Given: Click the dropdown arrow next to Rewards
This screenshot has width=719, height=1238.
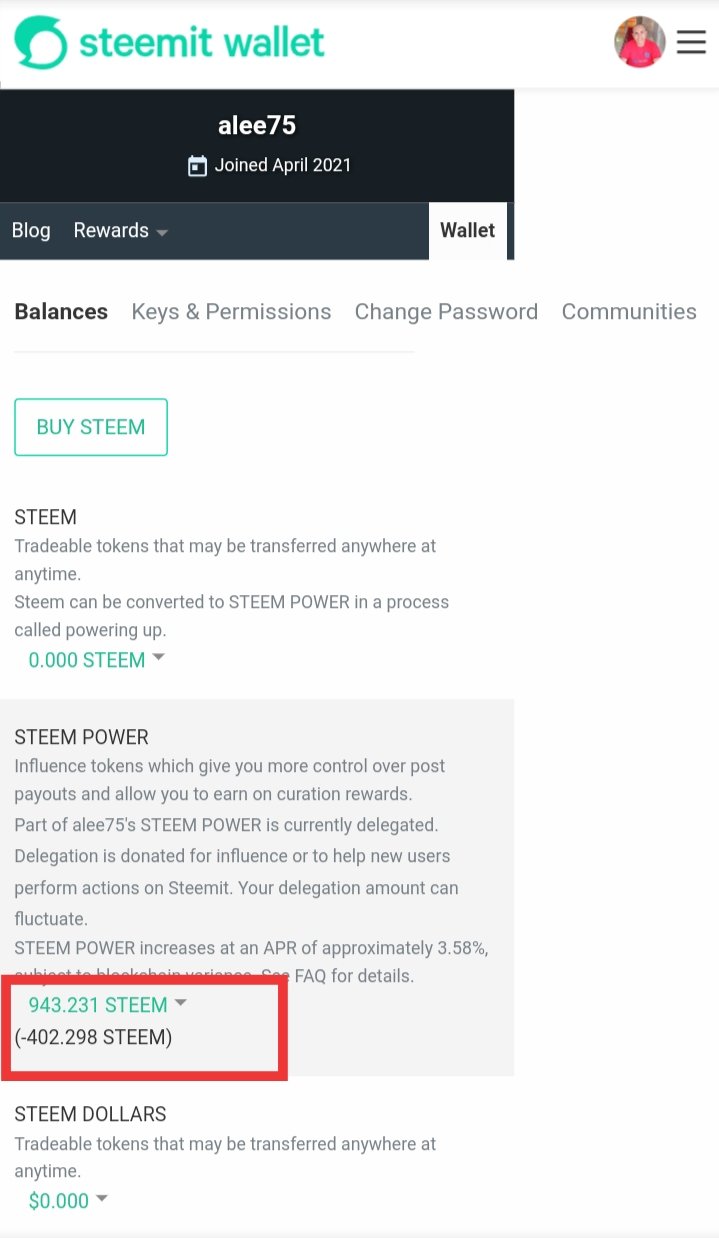Looking at the screenshot, I should click(162, 233).
